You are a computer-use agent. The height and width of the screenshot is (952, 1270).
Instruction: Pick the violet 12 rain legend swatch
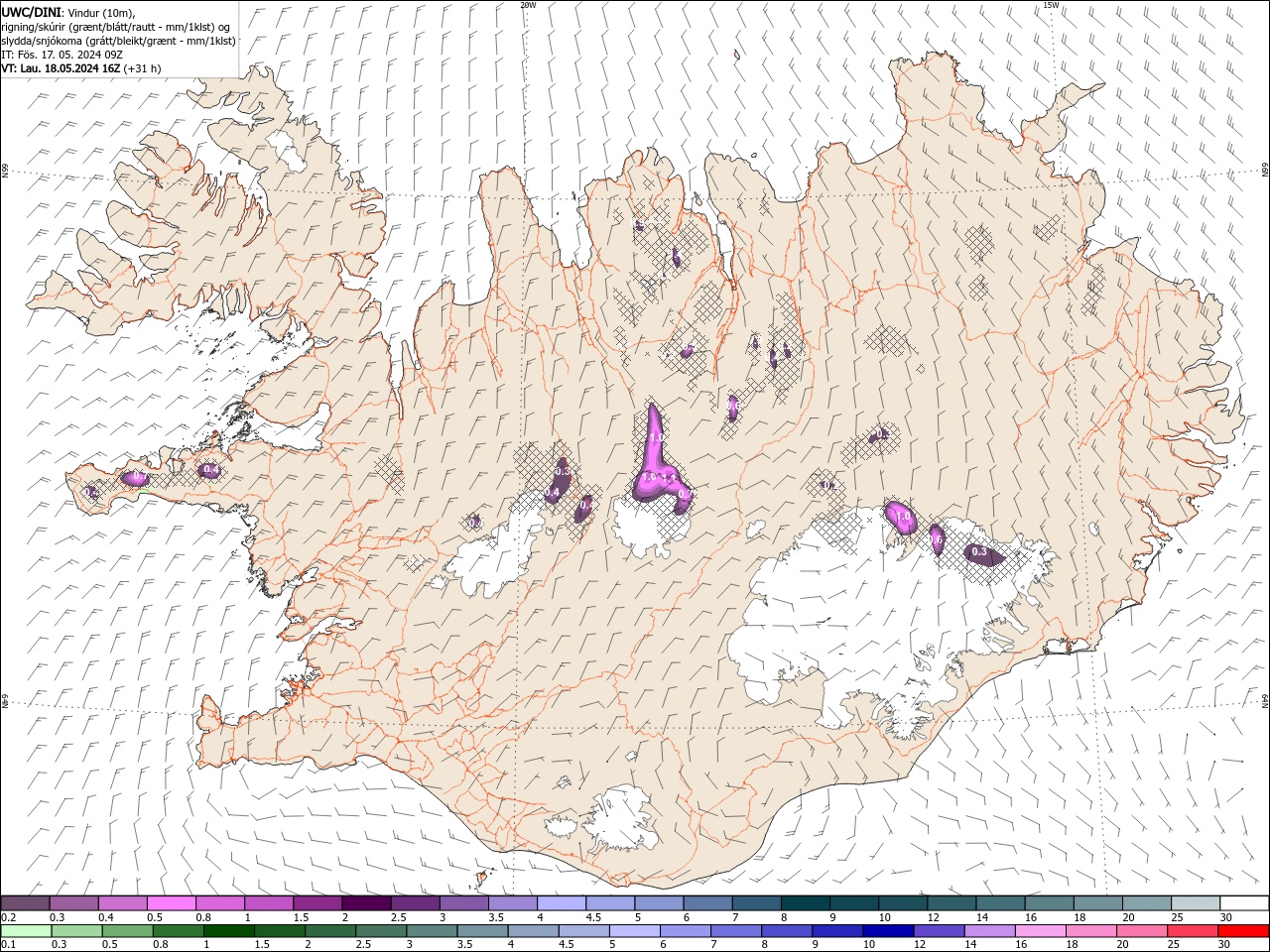tap(939, 931)
